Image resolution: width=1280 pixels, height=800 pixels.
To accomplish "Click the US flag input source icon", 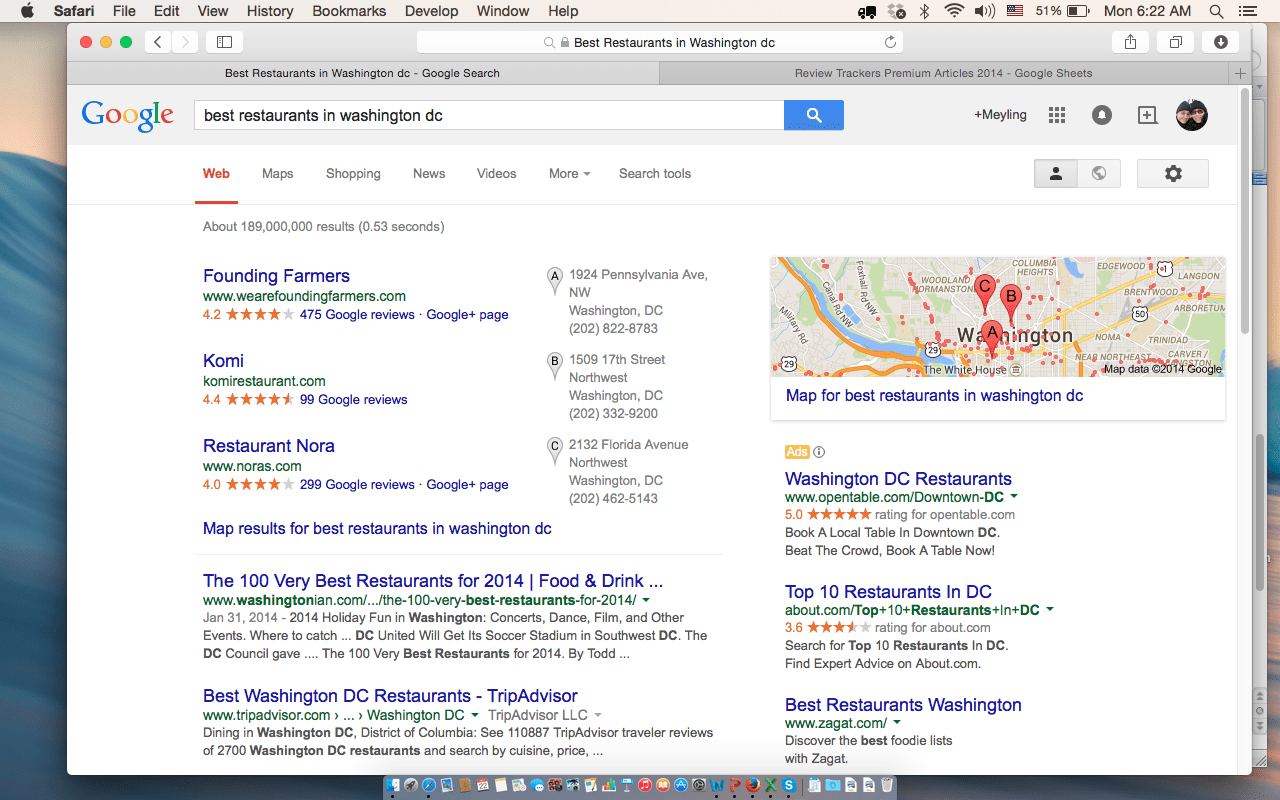I will tap(1014, 11).
